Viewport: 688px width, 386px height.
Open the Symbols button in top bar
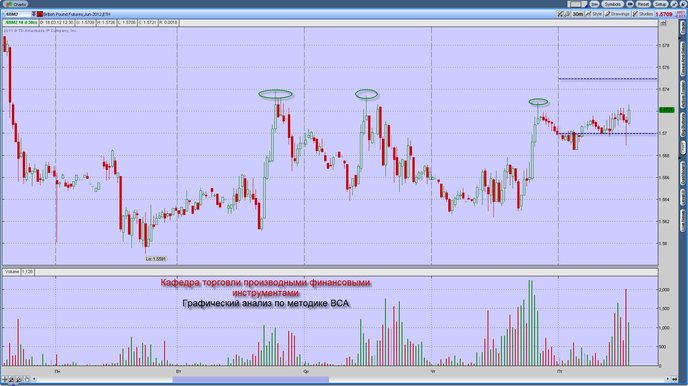pos(613,4)
